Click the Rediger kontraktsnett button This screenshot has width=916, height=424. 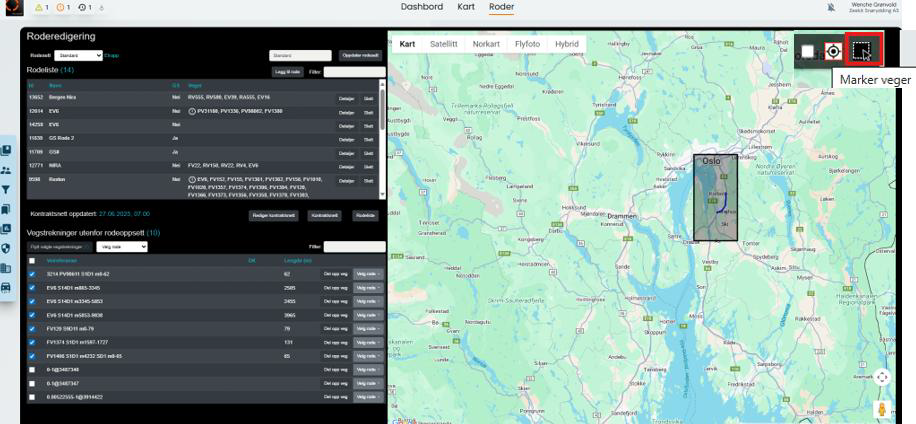(x=274, y=215)
